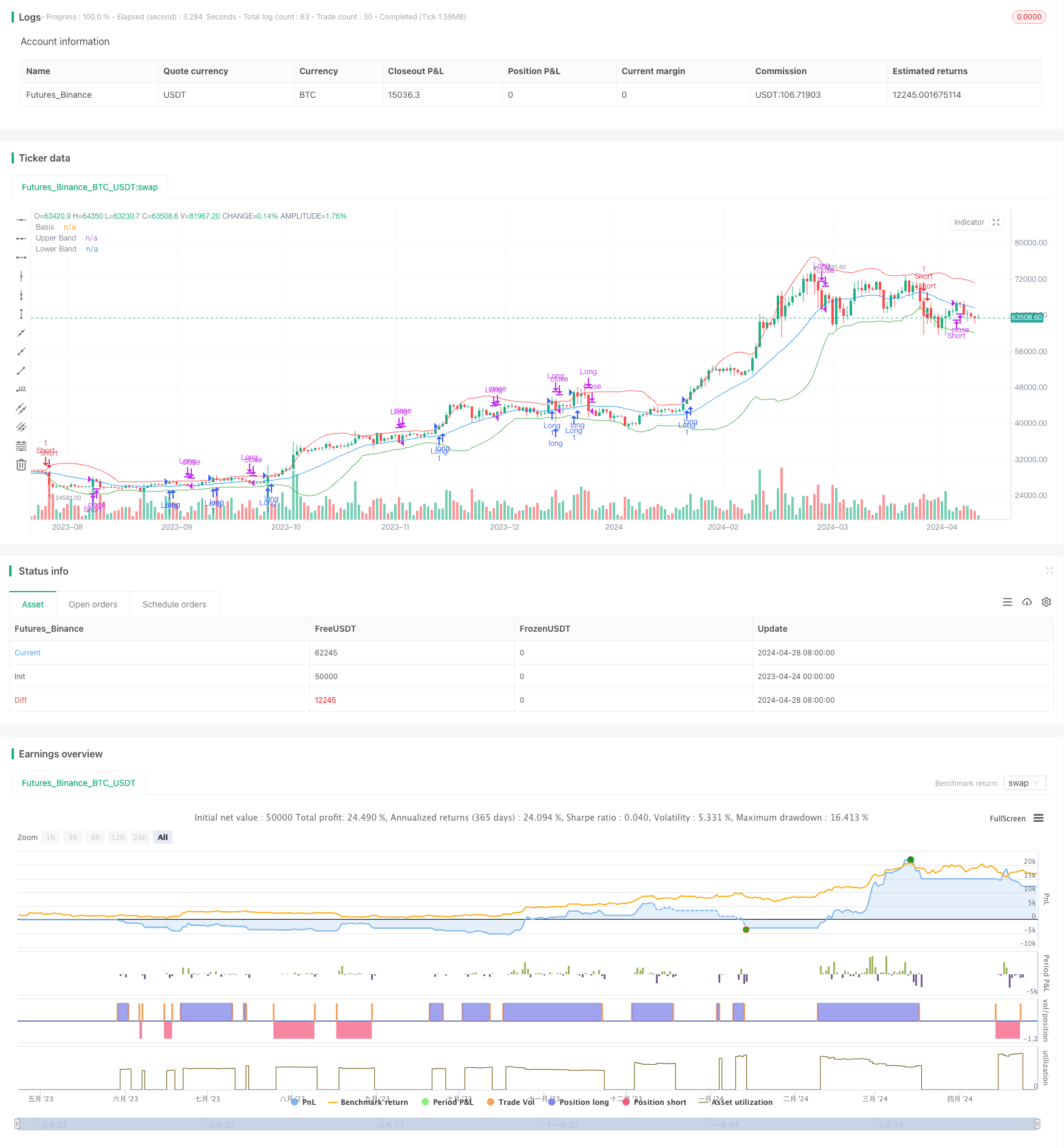The image size is (1064, 1148).
Task: Select the diagonal ray line tool
Action: click(x=21, y=352)
